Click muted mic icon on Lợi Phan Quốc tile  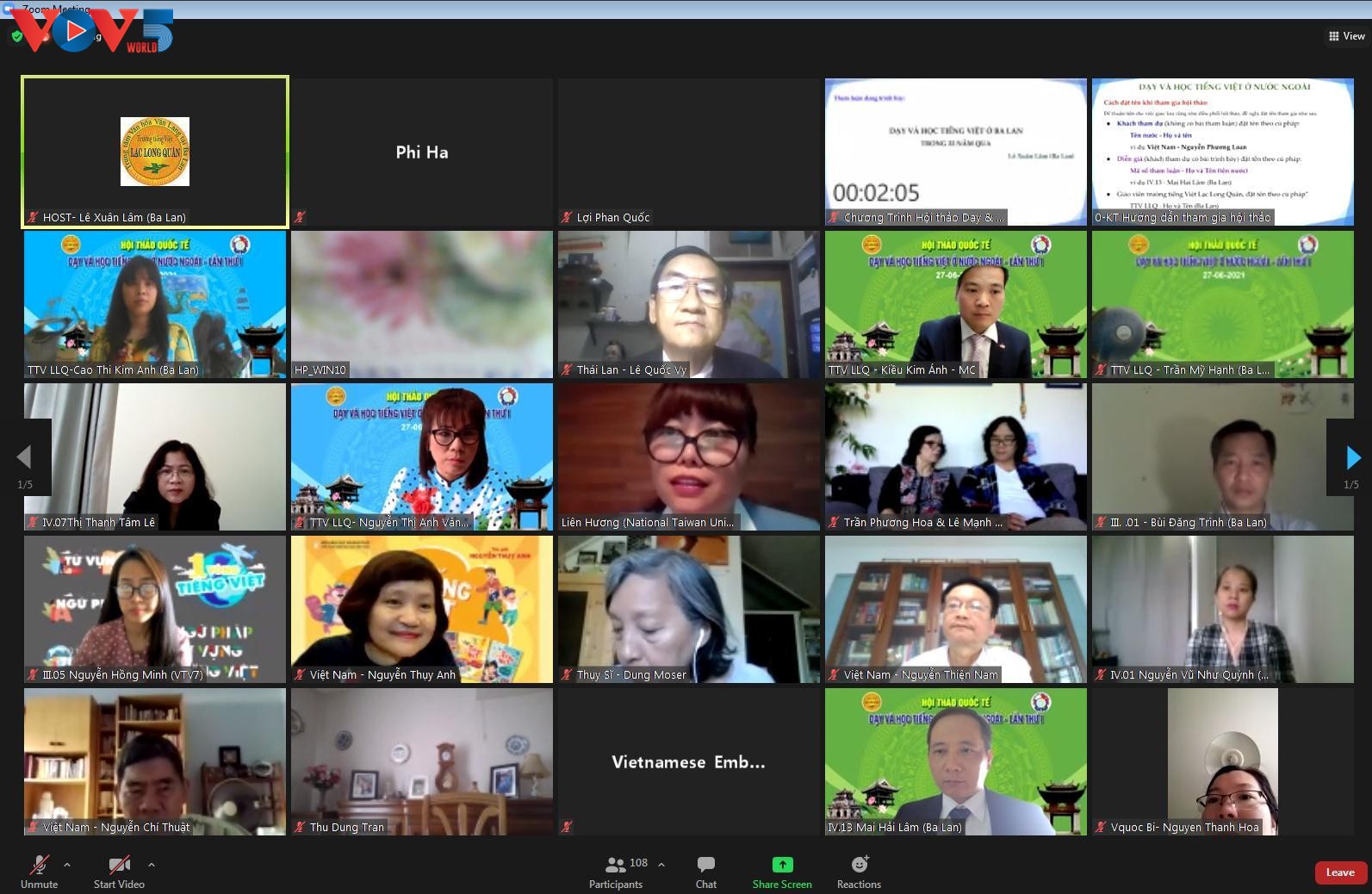click(567, 218)
